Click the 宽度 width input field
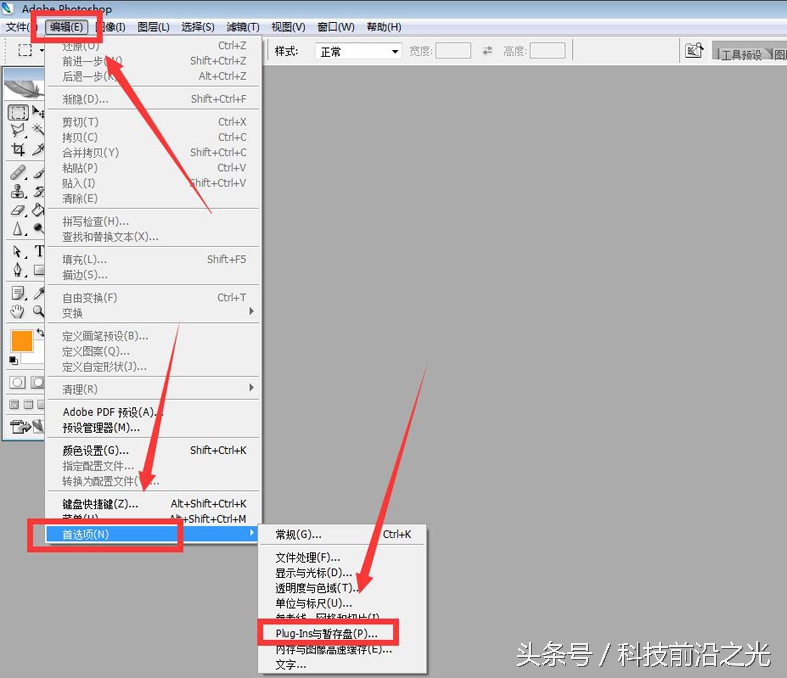The width and height of the screenshot is (787, 678). point(453,51)
